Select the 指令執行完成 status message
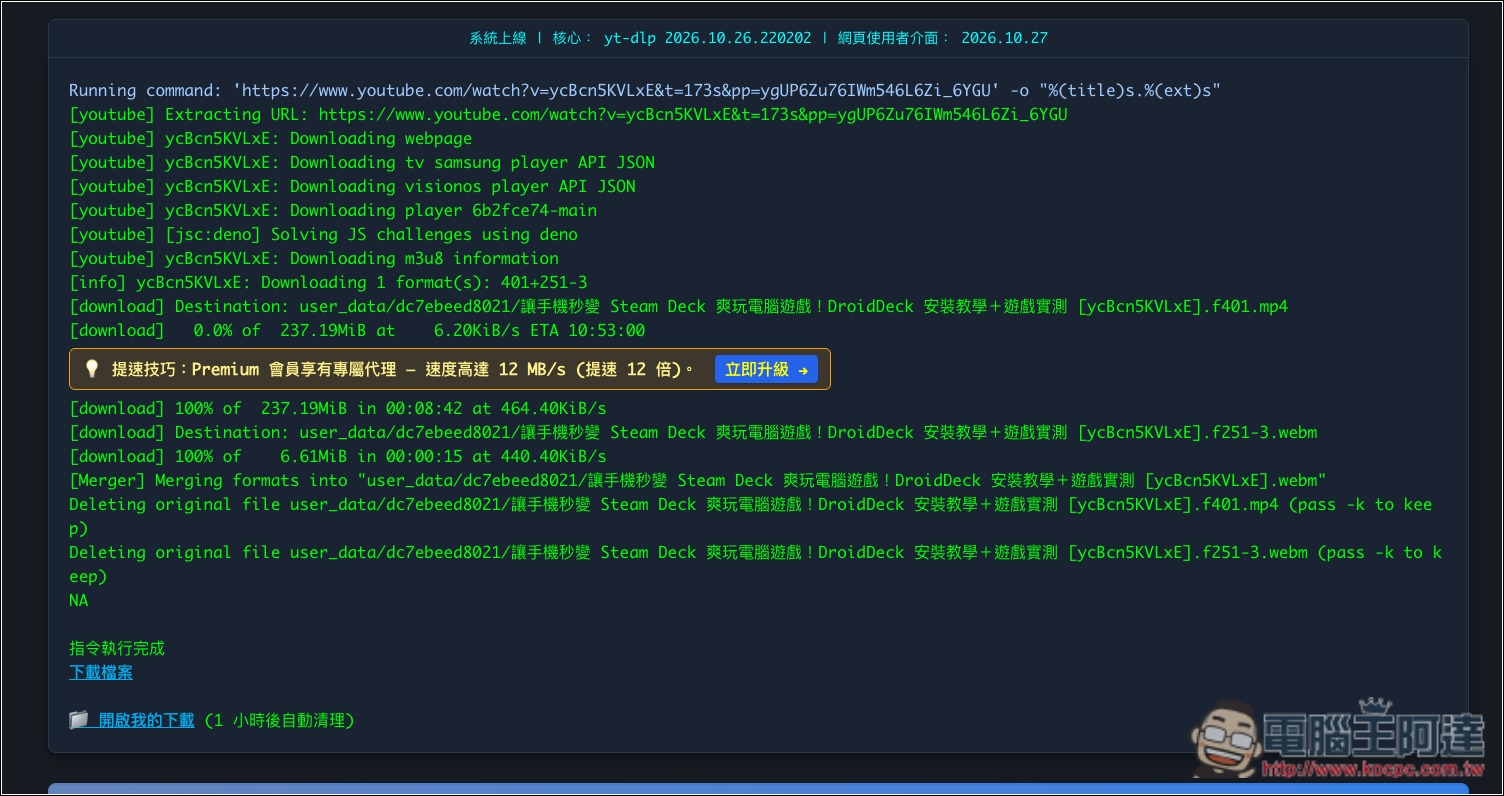1504x796 pixels. (x=117, y=648)
